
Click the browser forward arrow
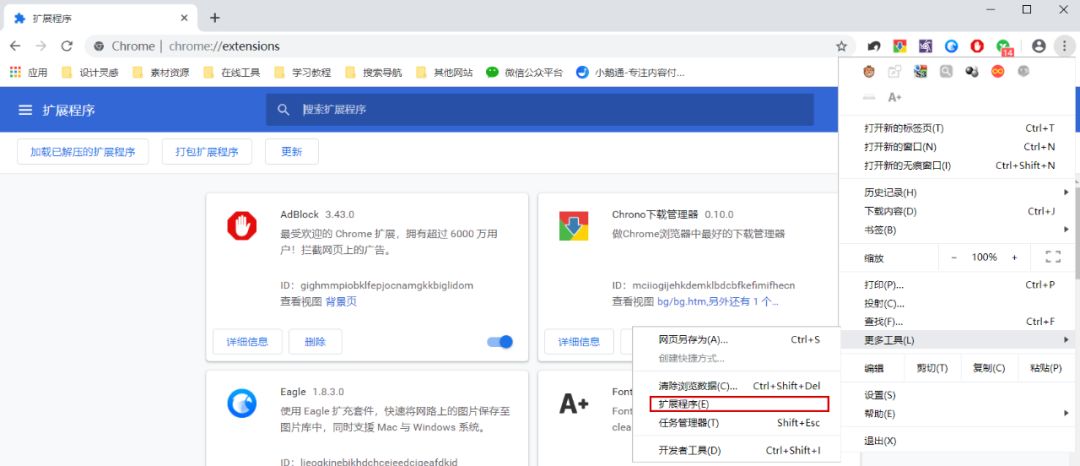tap(41, 46)
